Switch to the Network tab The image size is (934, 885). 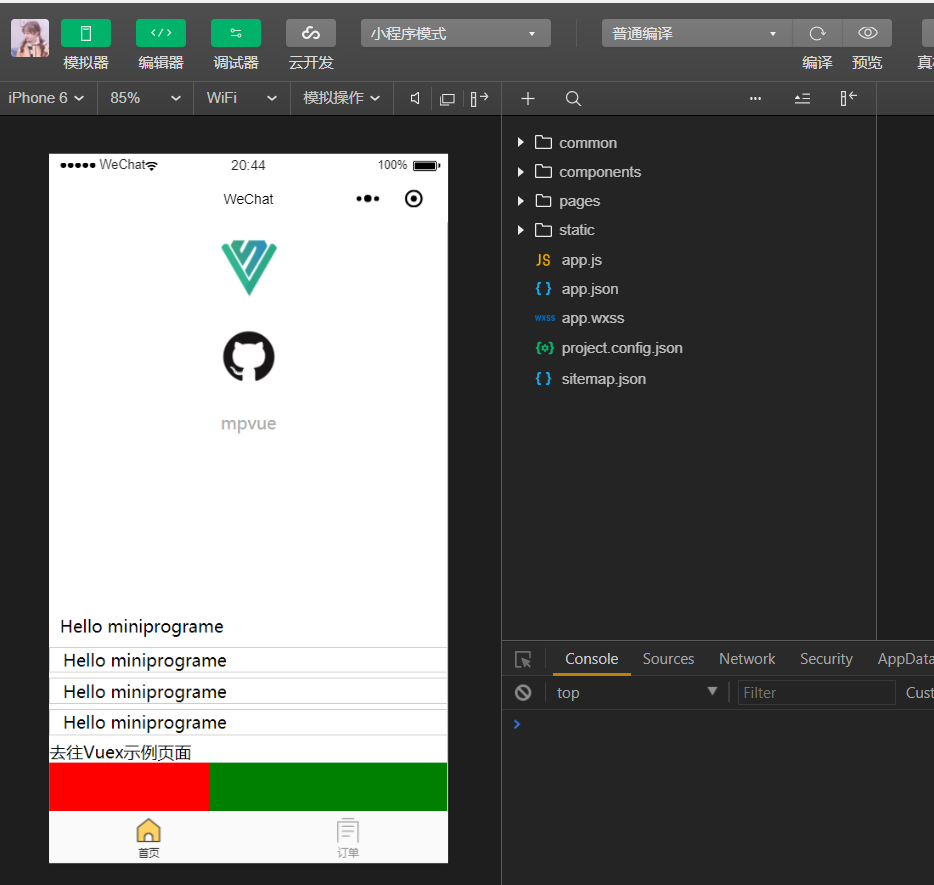coord(747,659)
